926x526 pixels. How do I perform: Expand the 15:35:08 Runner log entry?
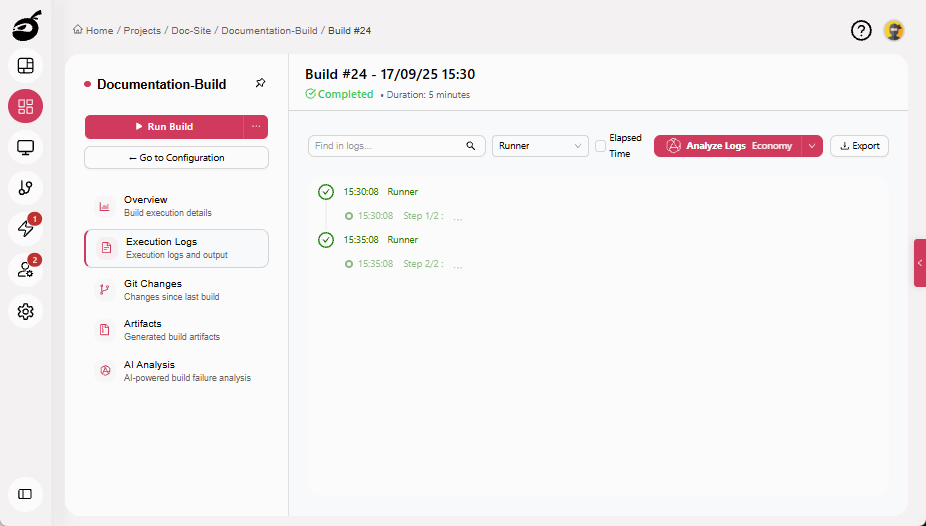pos(381,240)
